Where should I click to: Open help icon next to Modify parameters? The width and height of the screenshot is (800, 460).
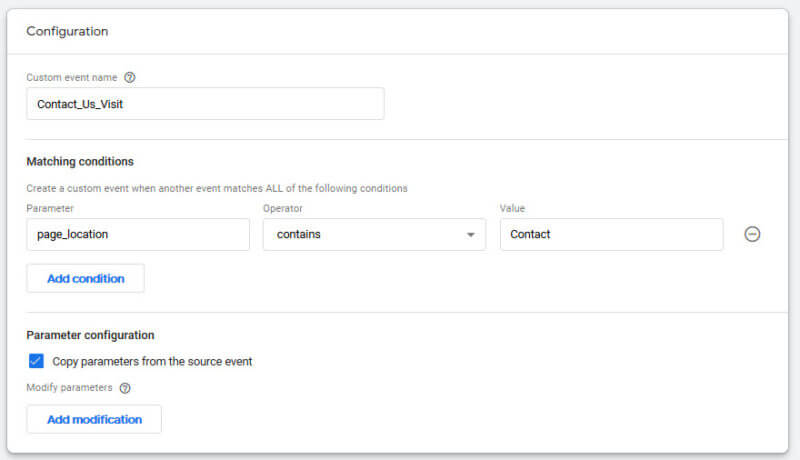coord(125,388)
